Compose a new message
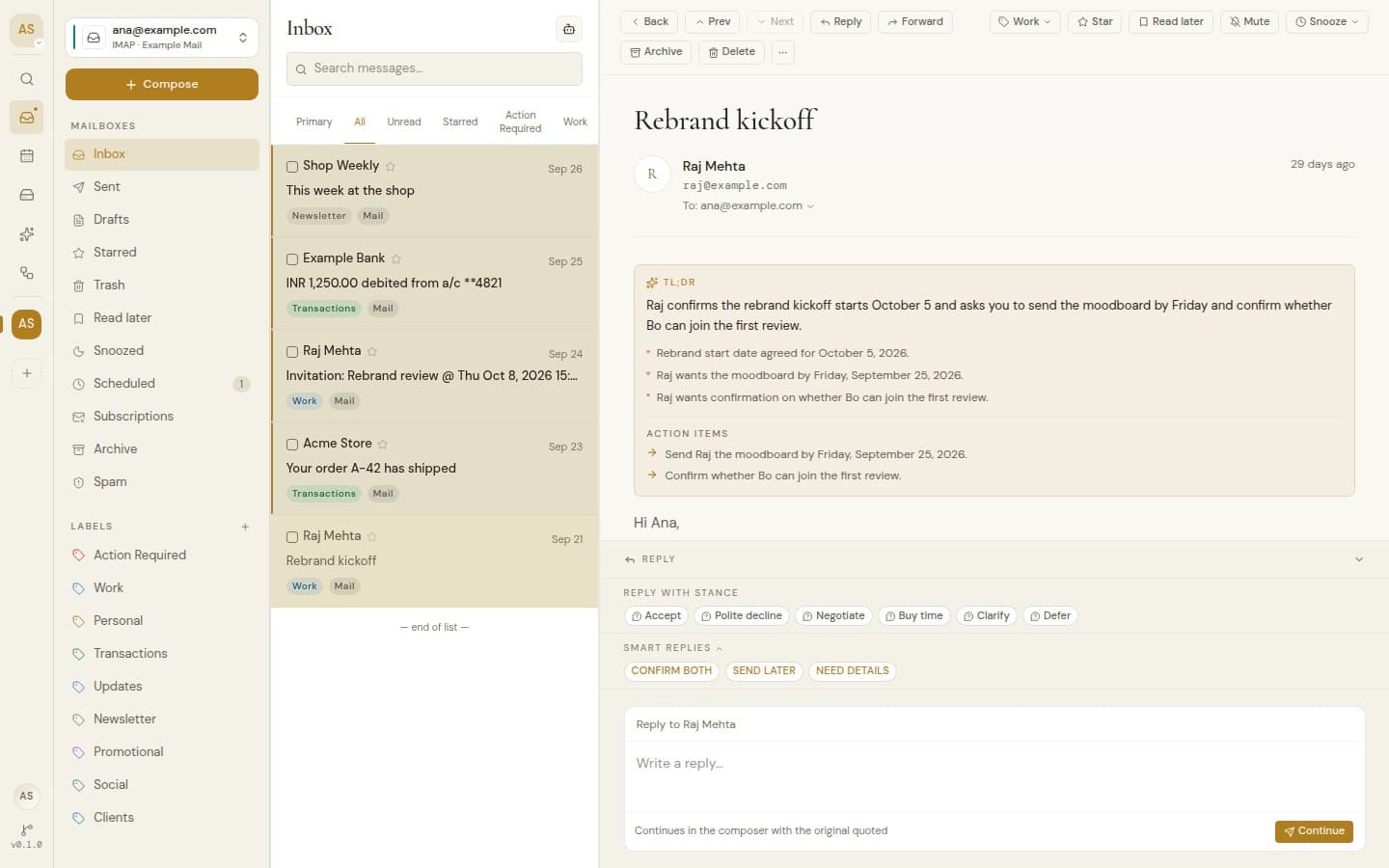The height and width of the screenshot is (868, 1389). (162, 84)
